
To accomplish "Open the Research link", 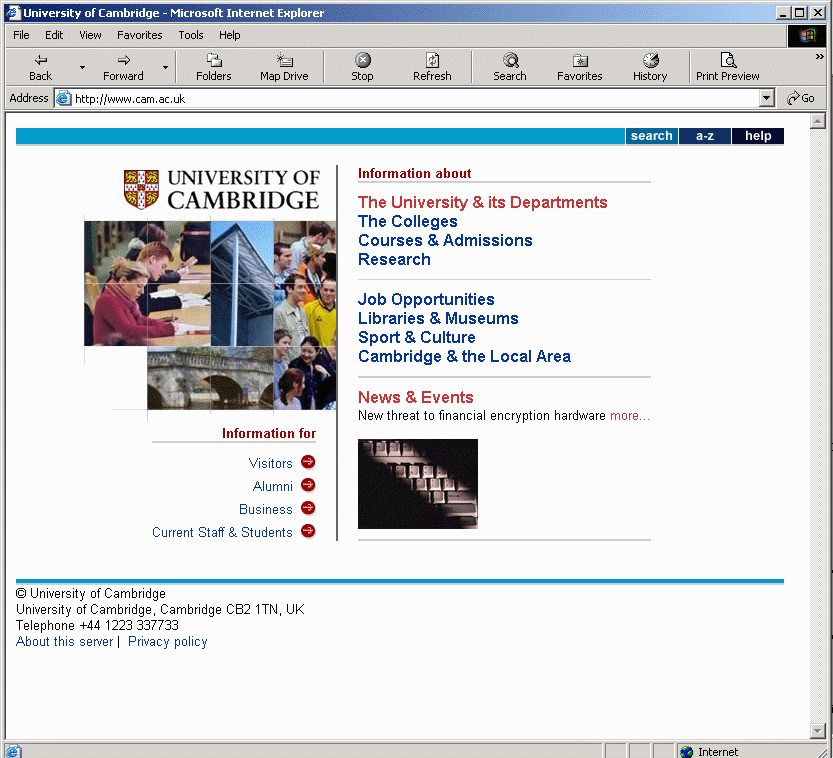I will (x=394, y=260).
